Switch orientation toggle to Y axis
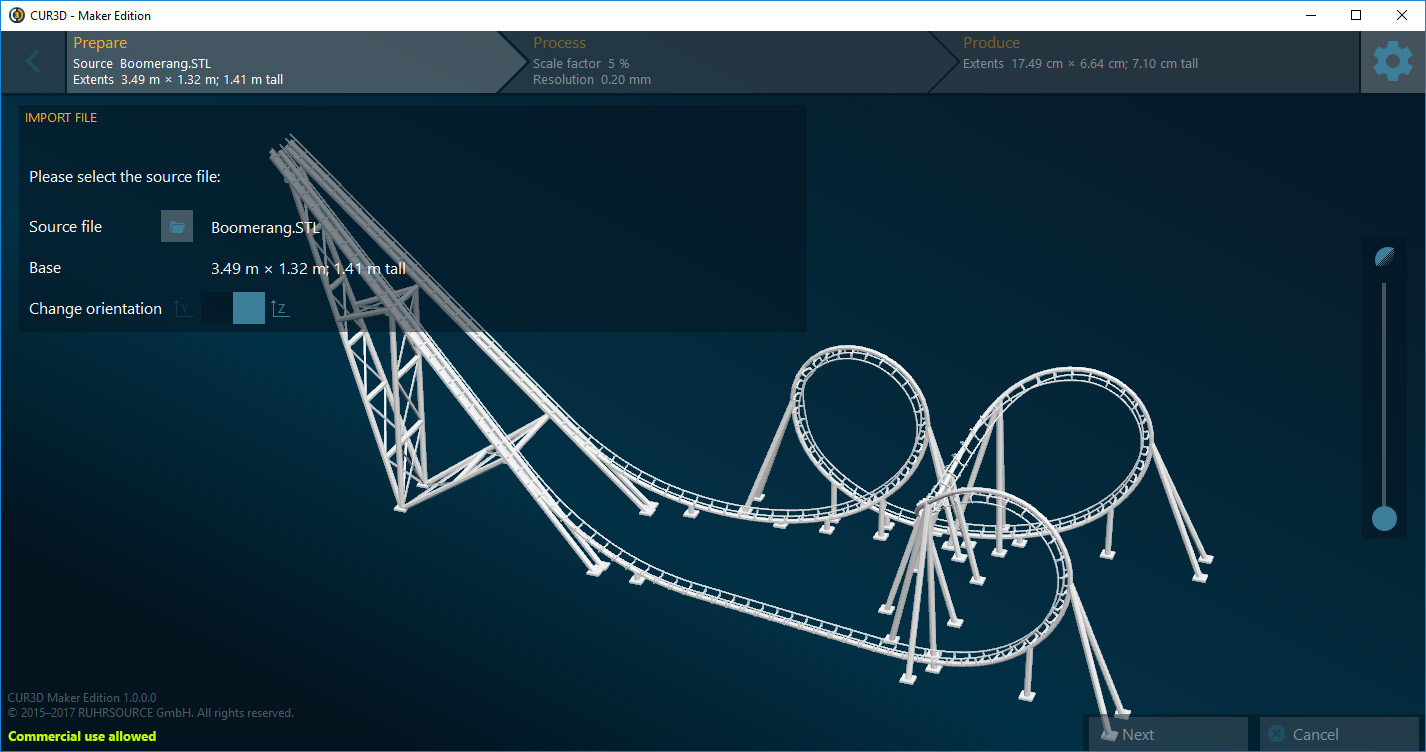 click(218, 308)
